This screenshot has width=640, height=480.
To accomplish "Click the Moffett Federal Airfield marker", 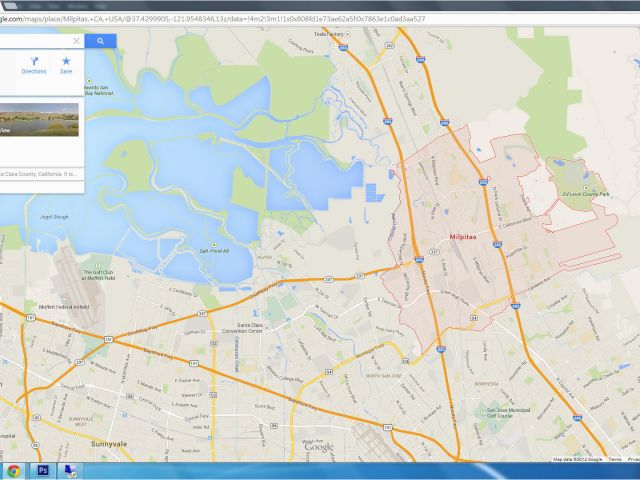I will pos(64,300).
